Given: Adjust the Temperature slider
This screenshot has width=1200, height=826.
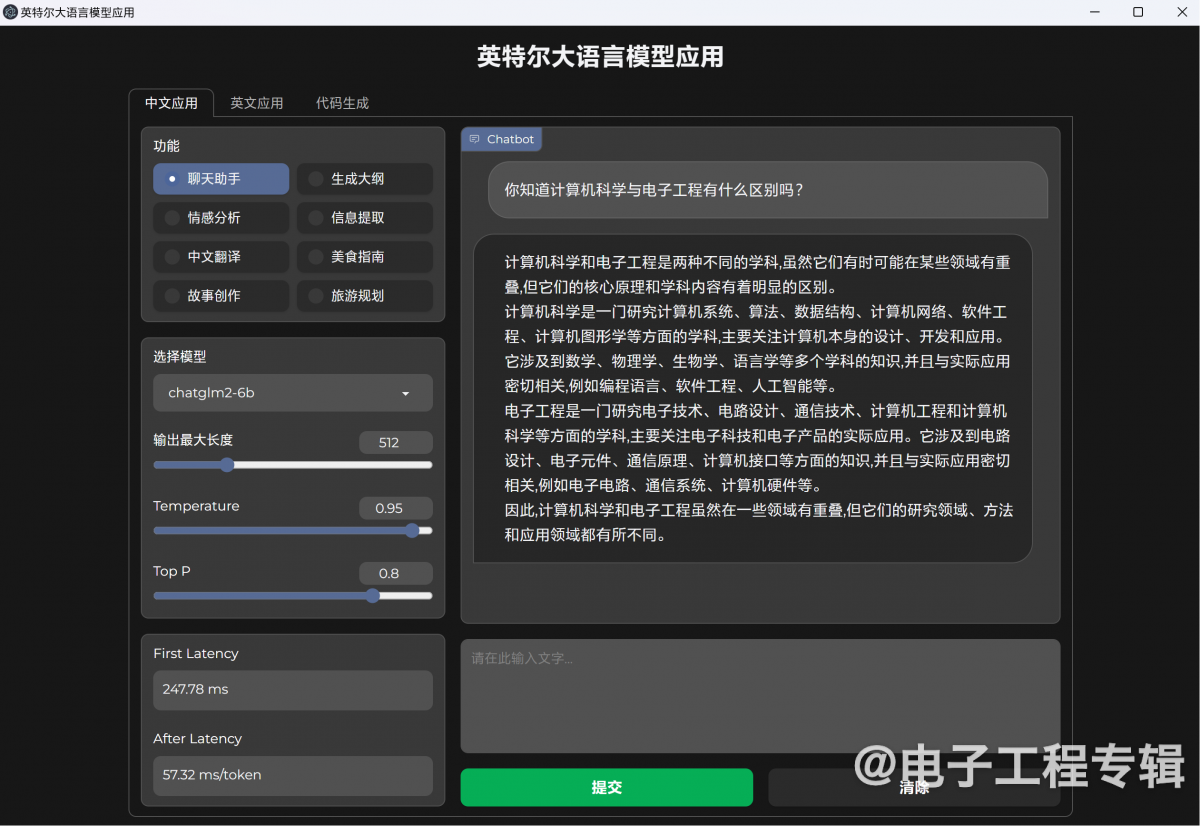Looking at the screenshot, I should (293, 531).
